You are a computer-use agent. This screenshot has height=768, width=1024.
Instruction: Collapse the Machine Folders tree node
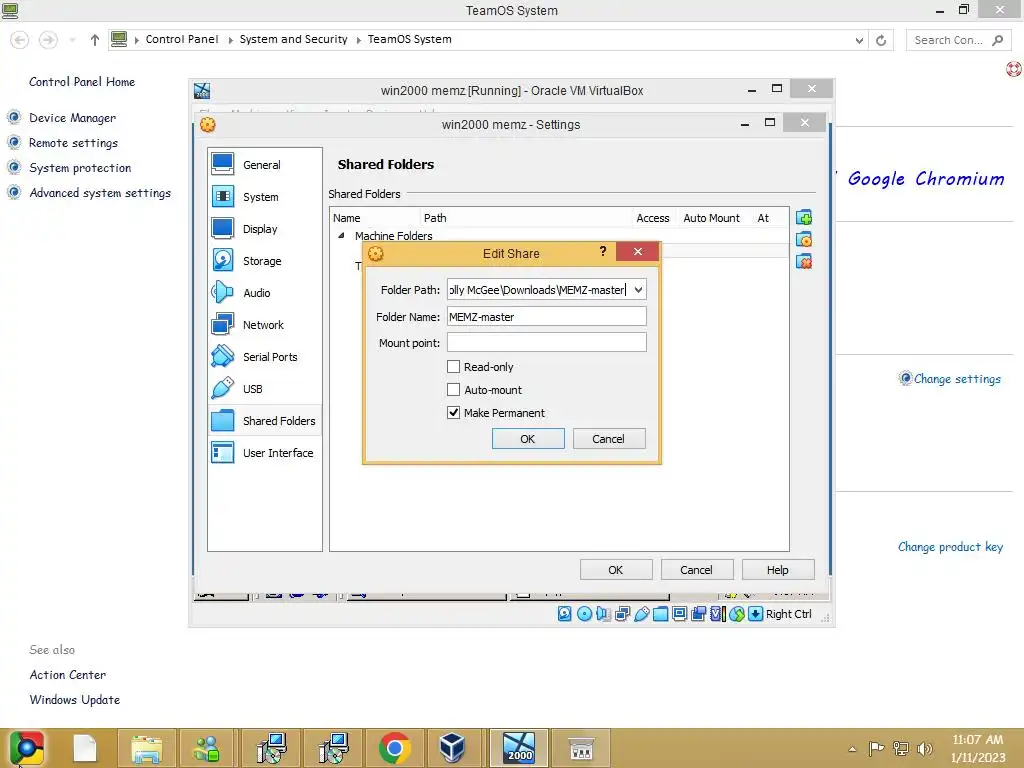point(341,235)
